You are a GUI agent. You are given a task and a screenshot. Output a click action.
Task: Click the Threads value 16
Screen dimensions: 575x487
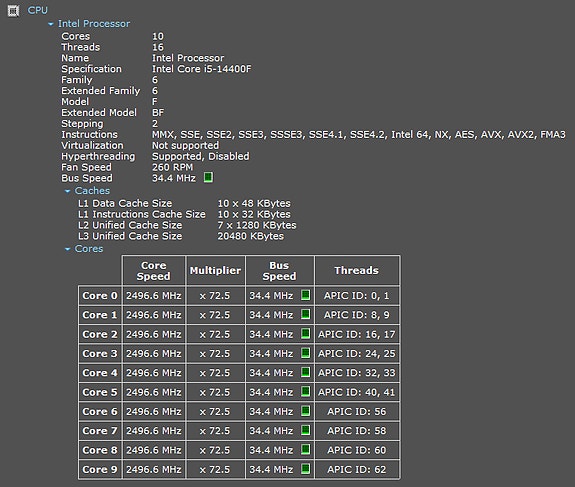[158, 47]
